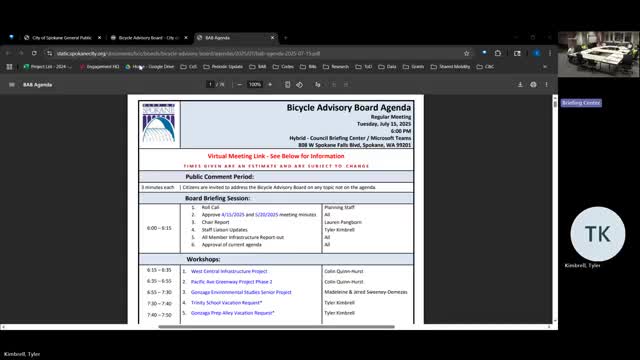
Task: Expand the CBC bookmark folder
Action: (x=485, y=67)
